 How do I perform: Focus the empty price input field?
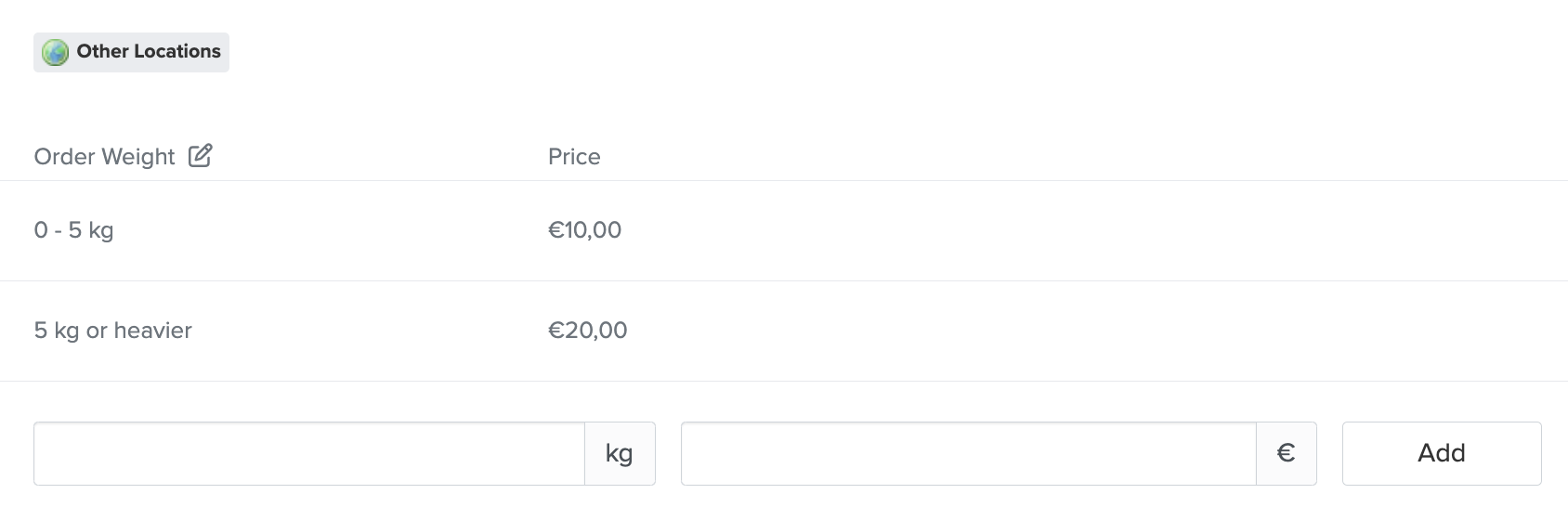click(968, 453)
